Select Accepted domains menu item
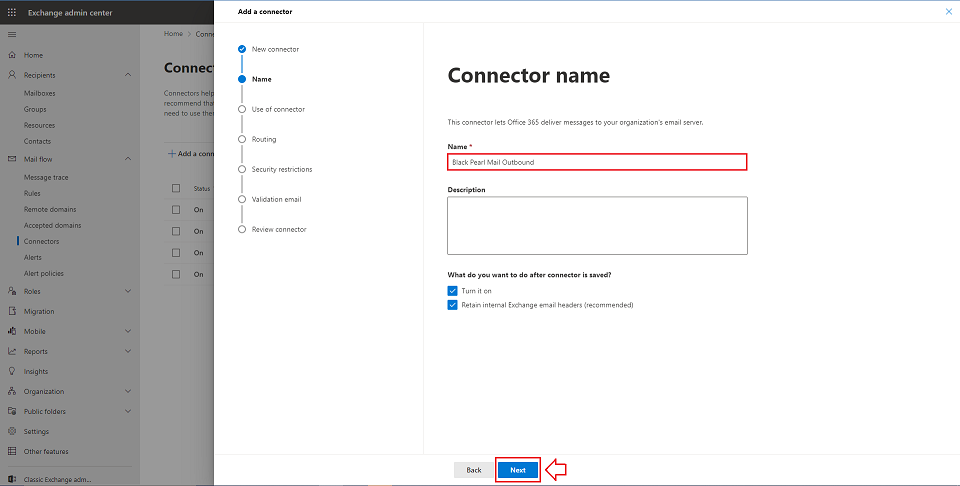Image resolution: width=960 pixels, height=486 pixels. (x=52, y=225)
